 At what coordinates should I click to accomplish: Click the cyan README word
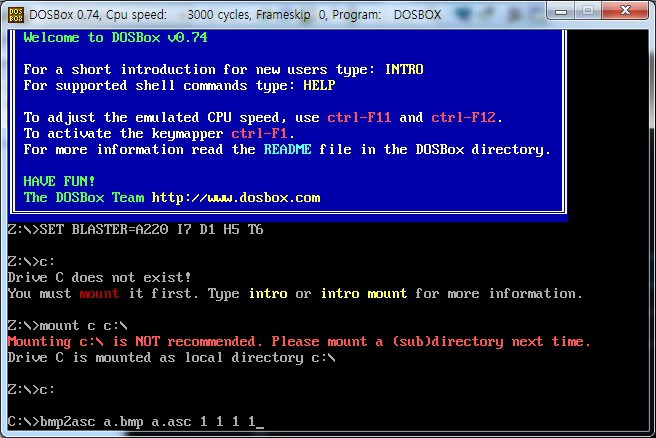(x=287, y=149)
